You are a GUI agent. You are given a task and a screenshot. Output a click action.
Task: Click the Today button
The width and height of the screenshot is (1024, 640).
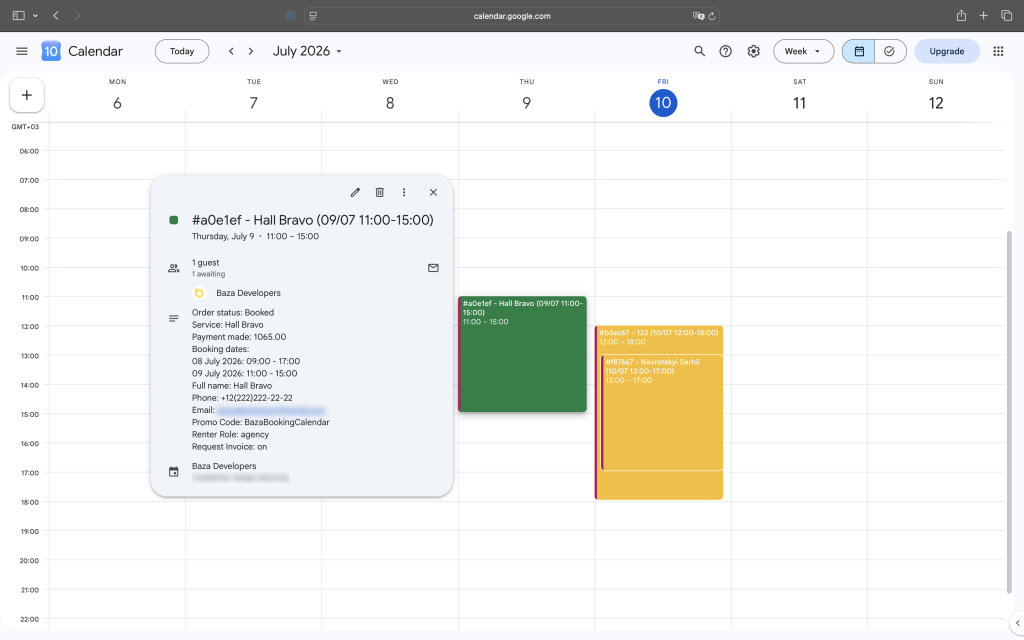(x=182, y=51)
